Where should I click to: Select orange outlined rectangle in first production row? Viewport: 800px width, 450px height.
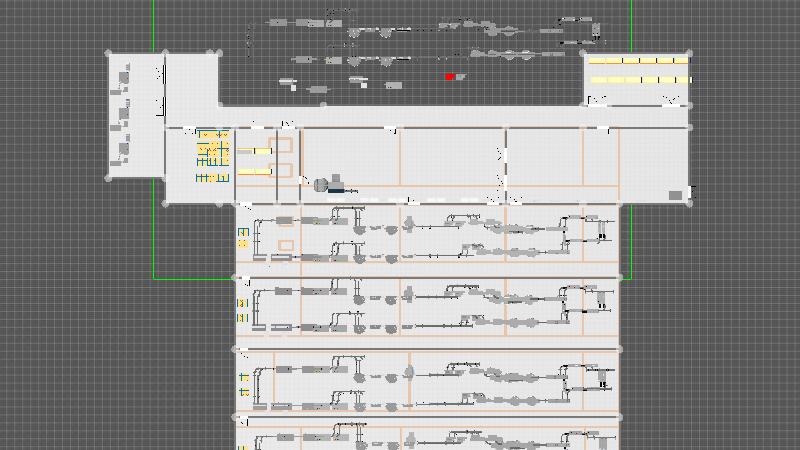pyautogui.click(x=286, y=244)
